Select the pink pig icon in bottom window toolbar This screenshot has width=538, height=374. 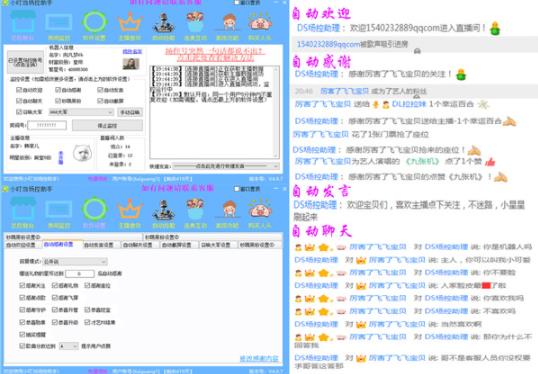tap(260, 209)
